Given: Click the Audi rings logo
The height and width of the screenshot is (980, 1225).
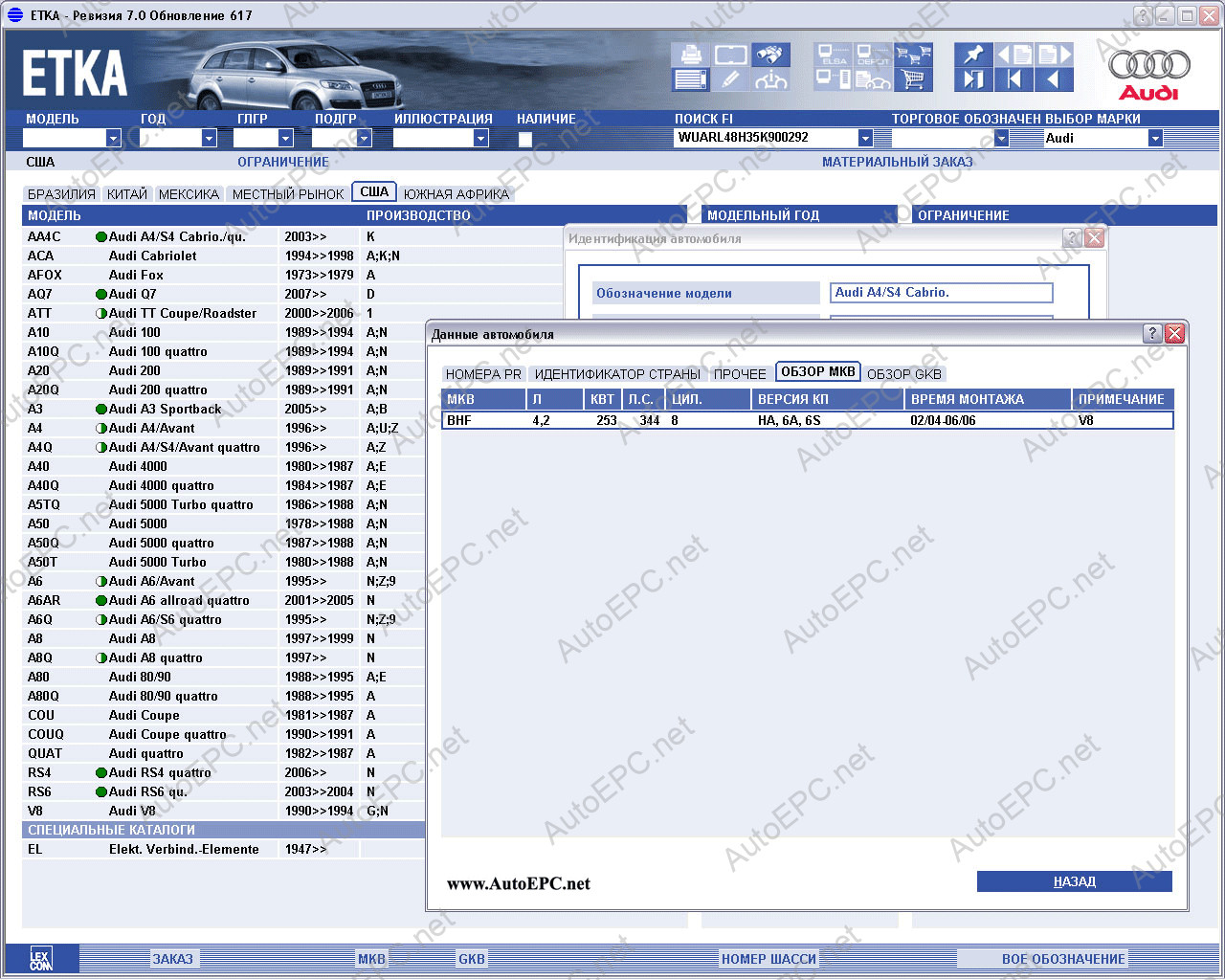Looking at the screenshot, I should 1149,75.
